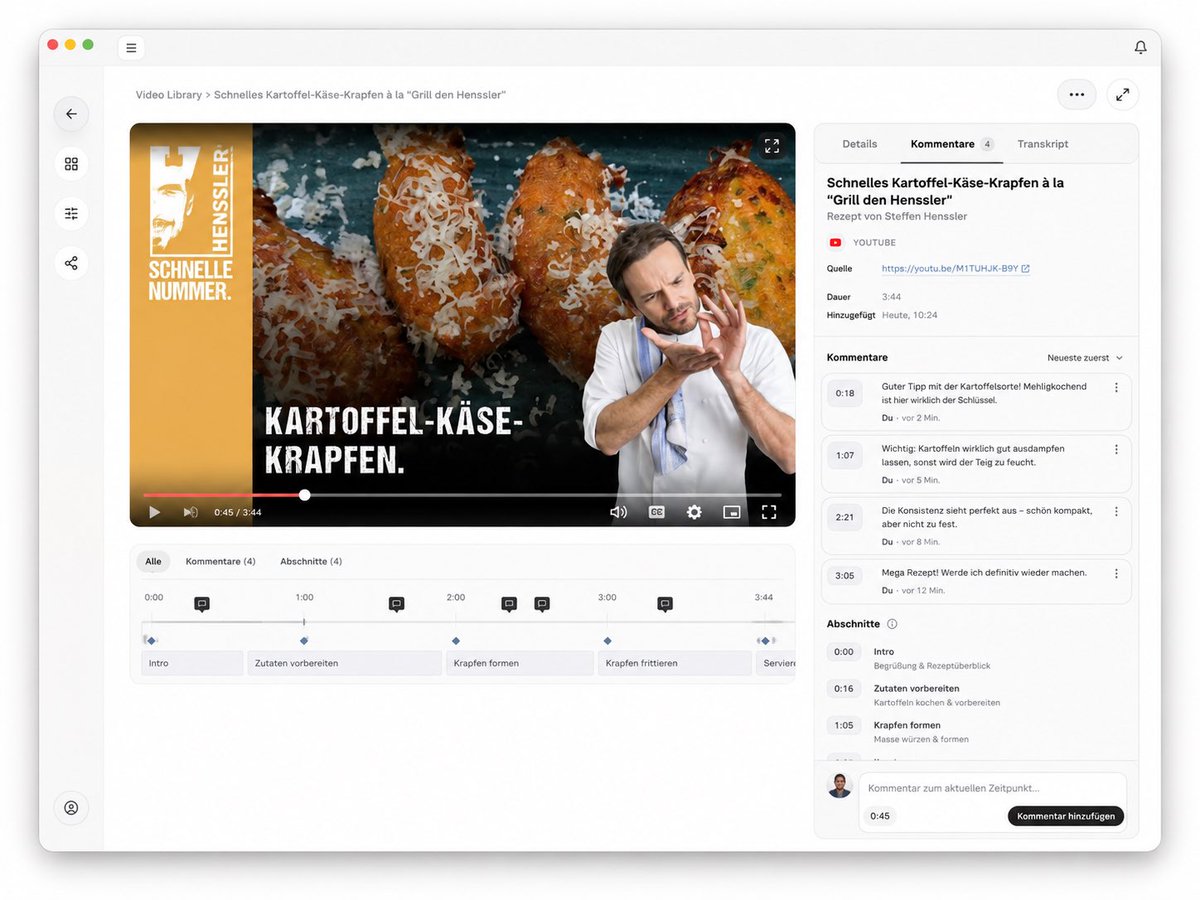Open the three-dot more options button
1200x900 pixels.
(1077, 95)
